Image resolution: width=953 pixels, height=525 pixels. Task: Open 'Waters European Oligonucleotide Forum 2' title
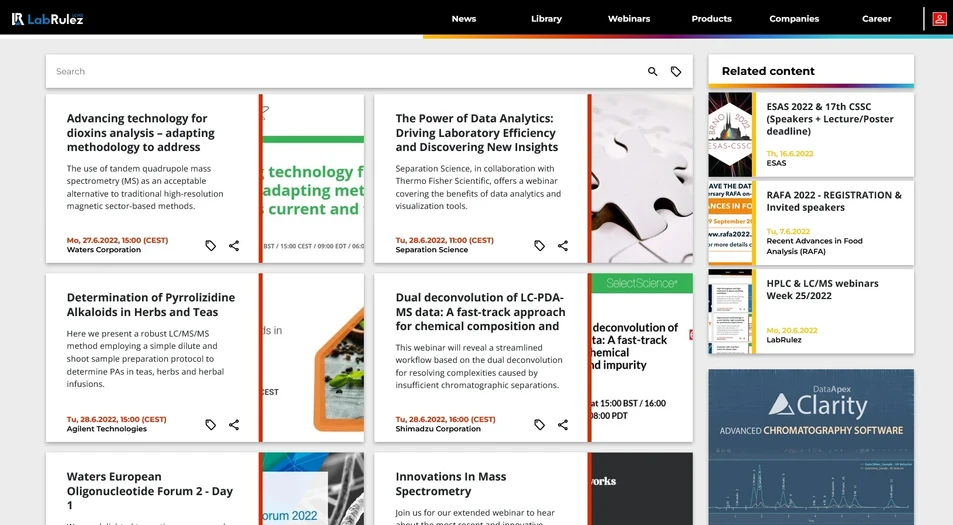point(150,491)
